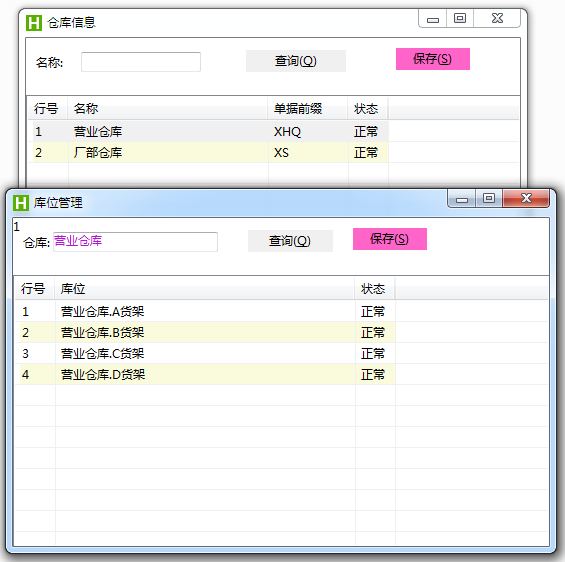Screen dimensions: 565x562
Task: Minimize the 库位管理 window
Action: coord(462,199)
